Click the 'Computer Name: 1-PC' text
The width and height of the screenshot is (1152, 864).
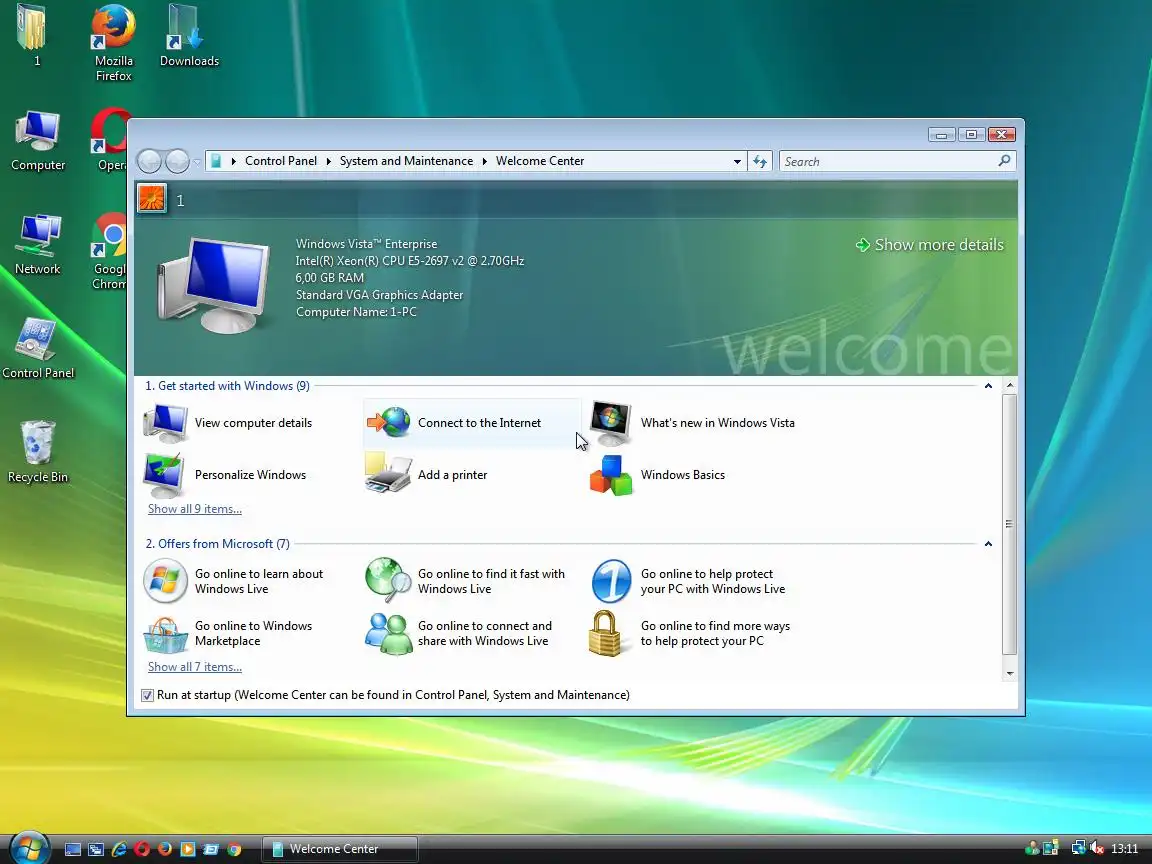[356, 312]
